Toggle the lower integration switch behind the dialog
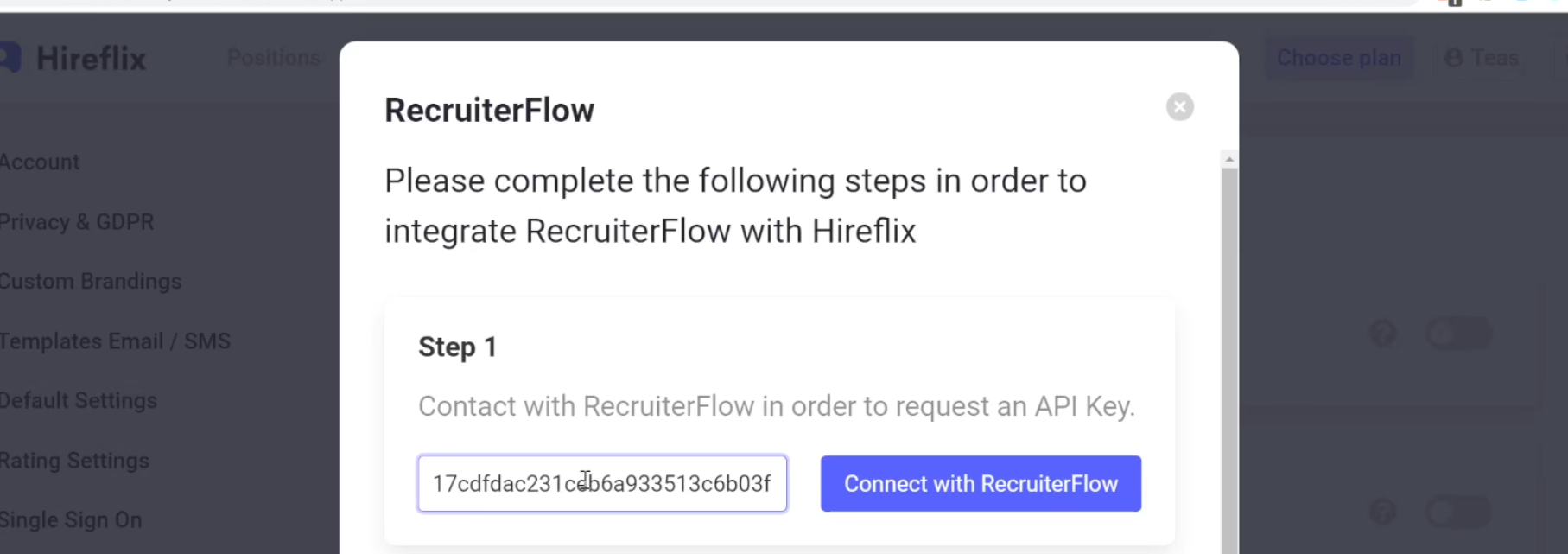This screenshot has width=1568, height=554. click(1458, 512)
